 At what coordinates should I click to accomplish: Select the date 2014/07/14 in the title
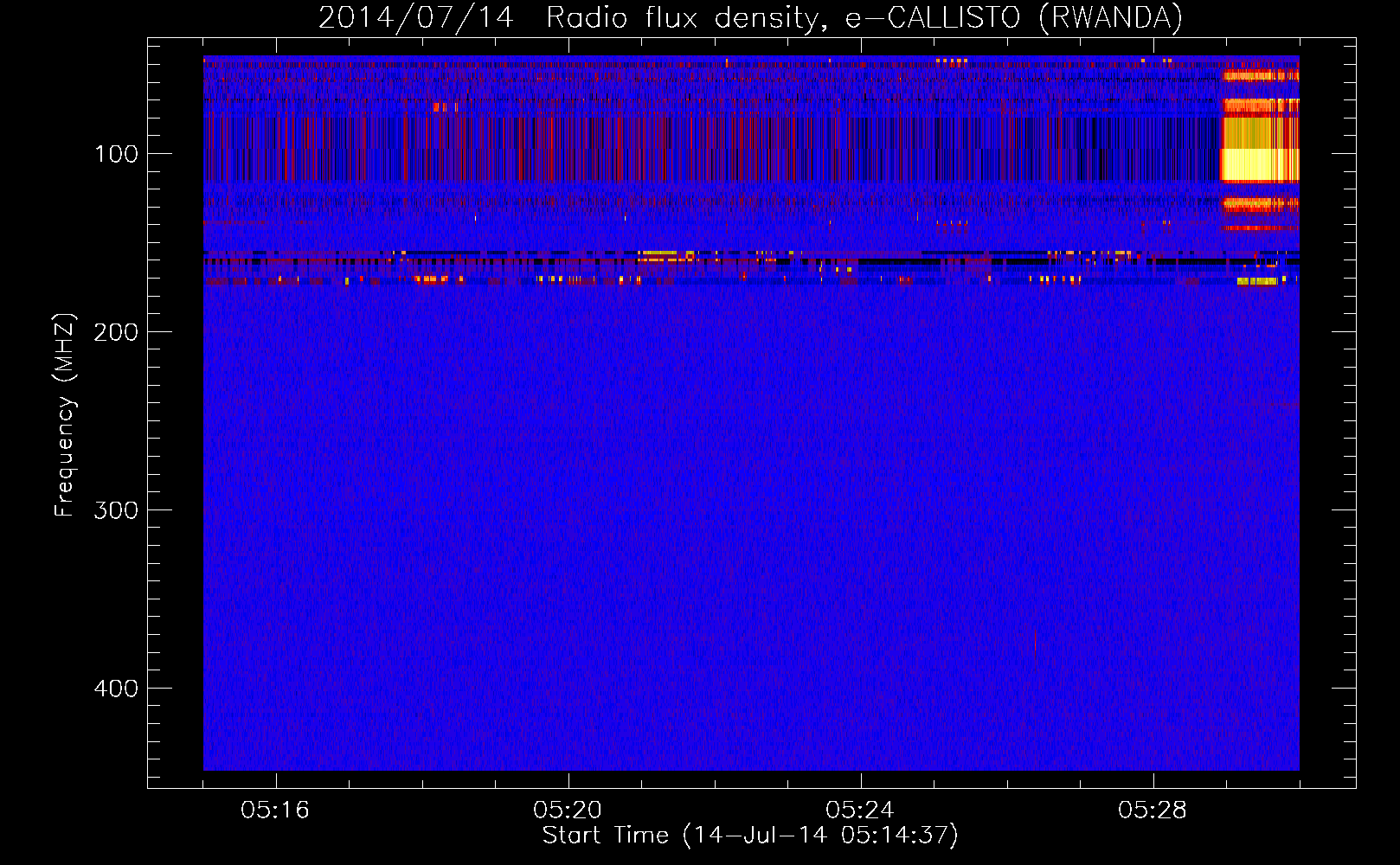pyautogui.click(x=416, y=18)
